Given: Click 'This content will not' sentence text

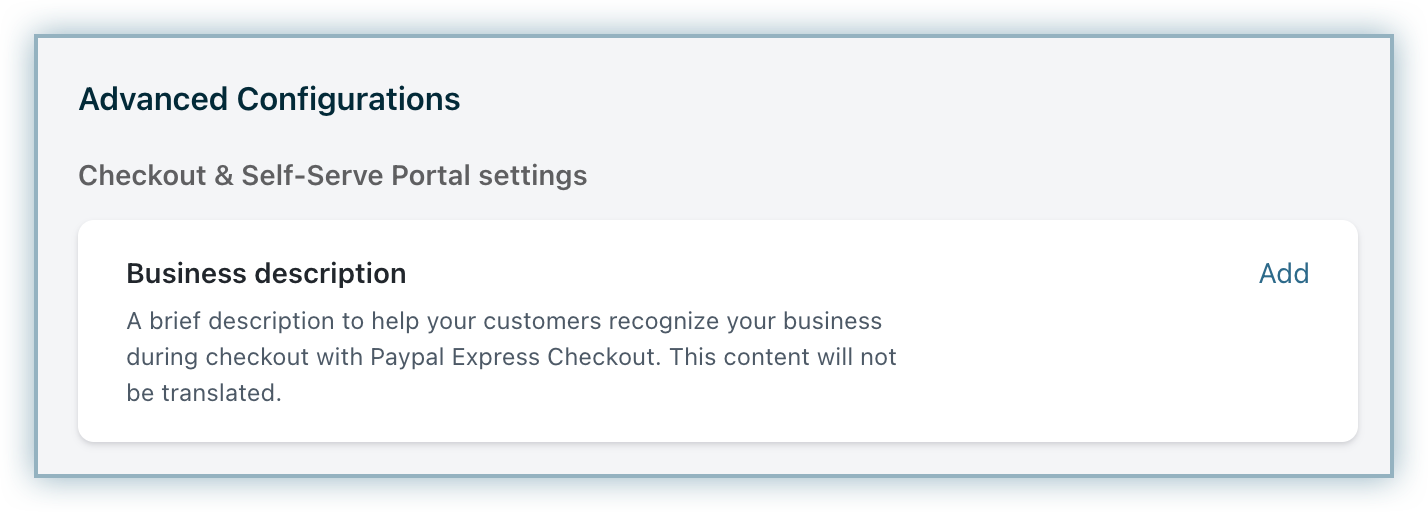Looking at the screenshot, I should (783, 358).
